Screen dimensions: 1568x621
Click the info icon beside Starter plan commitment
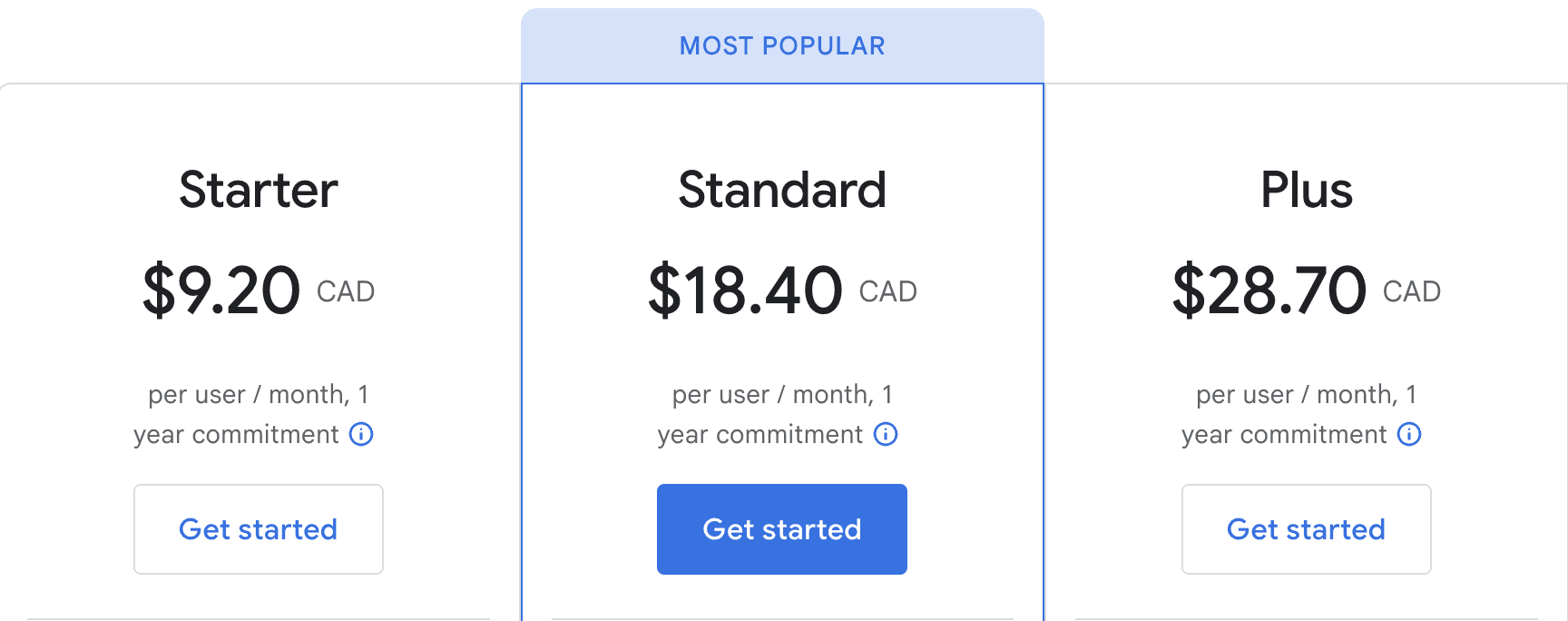pos(362,435)
